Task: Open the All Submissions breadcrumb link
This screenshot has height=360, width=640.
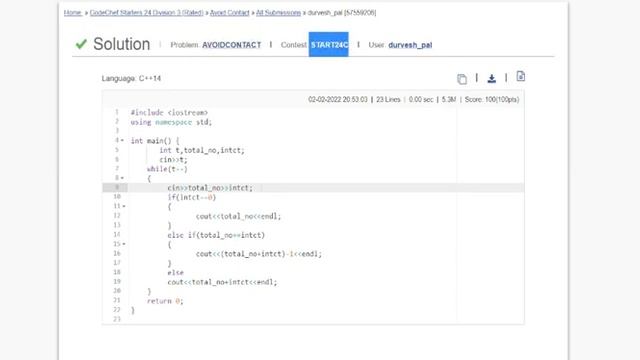Action: pos(278,13)
